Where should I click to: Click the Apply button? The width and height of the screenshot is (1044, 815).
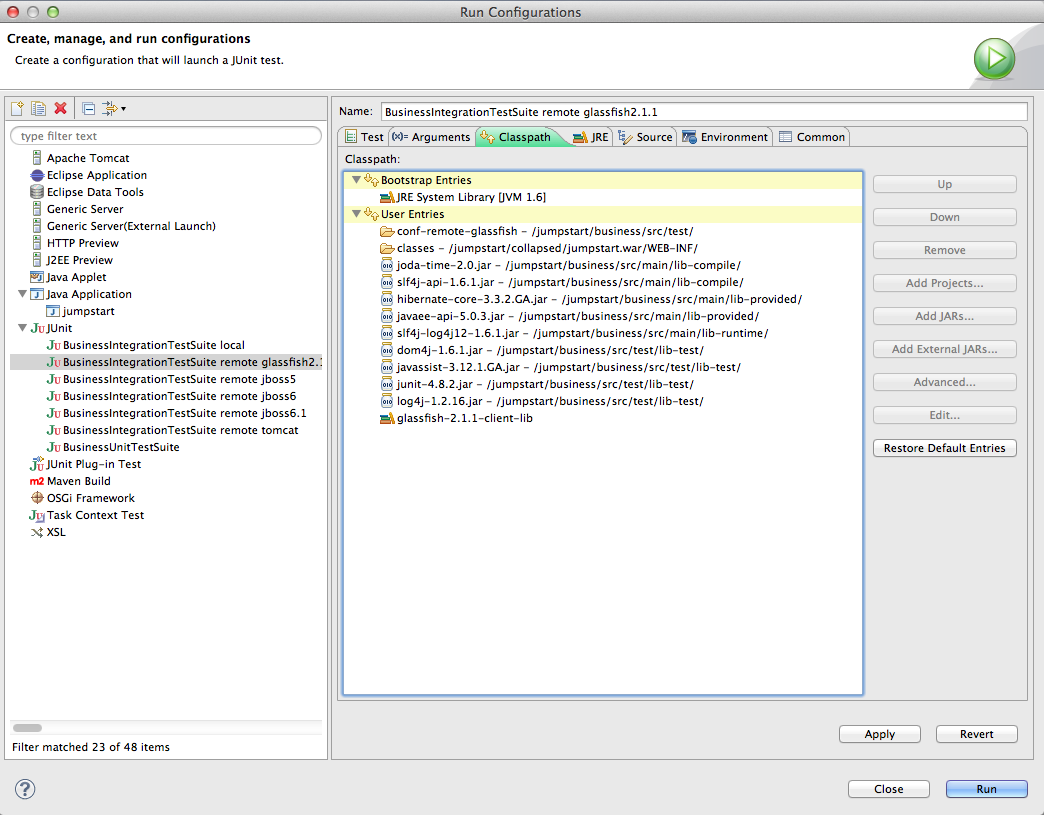pyautogui.click(x=880, y=734)
